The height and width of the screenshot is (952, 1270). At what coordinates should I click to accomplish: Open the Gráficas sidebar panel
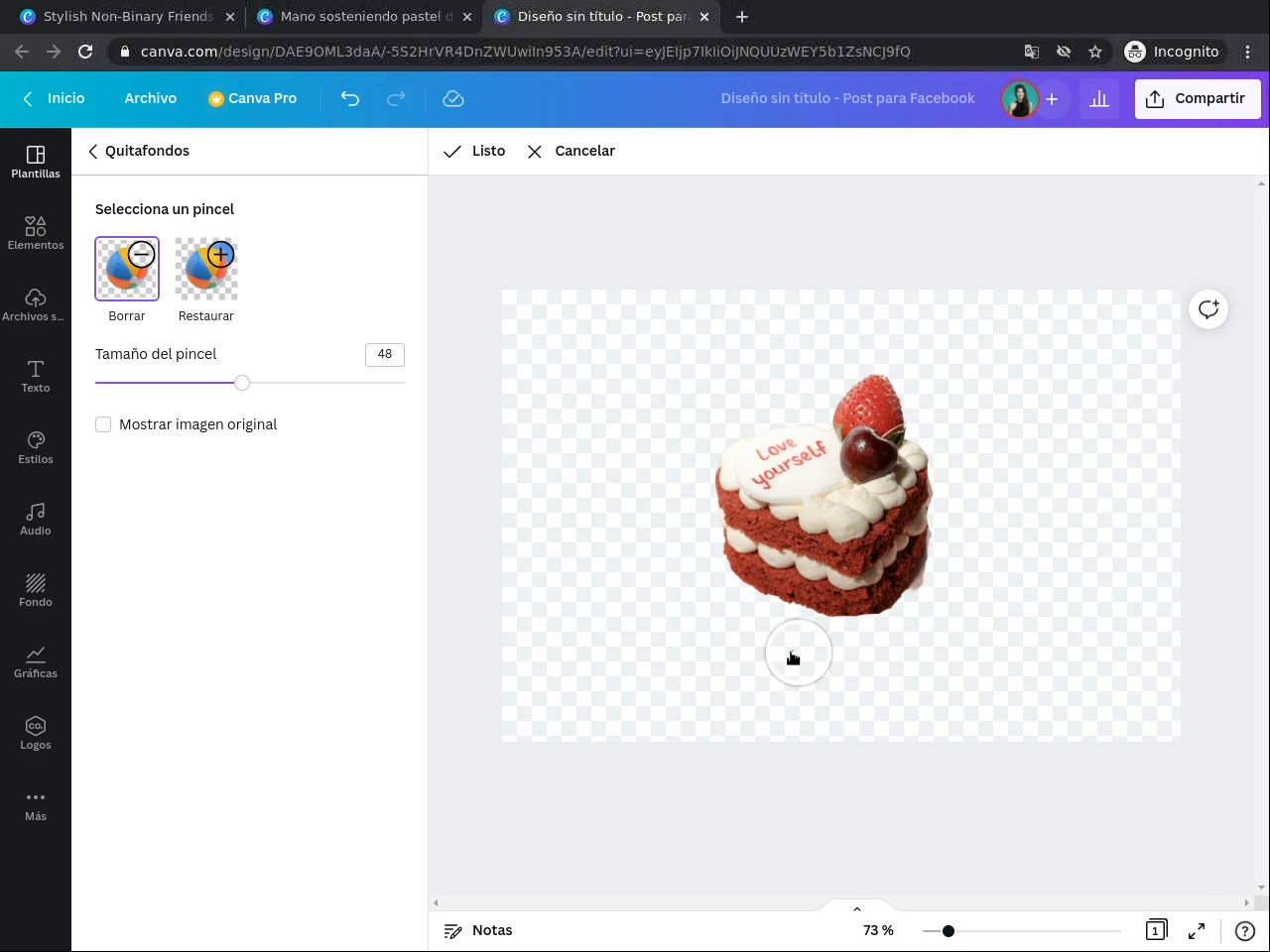(x=36, y=662)
